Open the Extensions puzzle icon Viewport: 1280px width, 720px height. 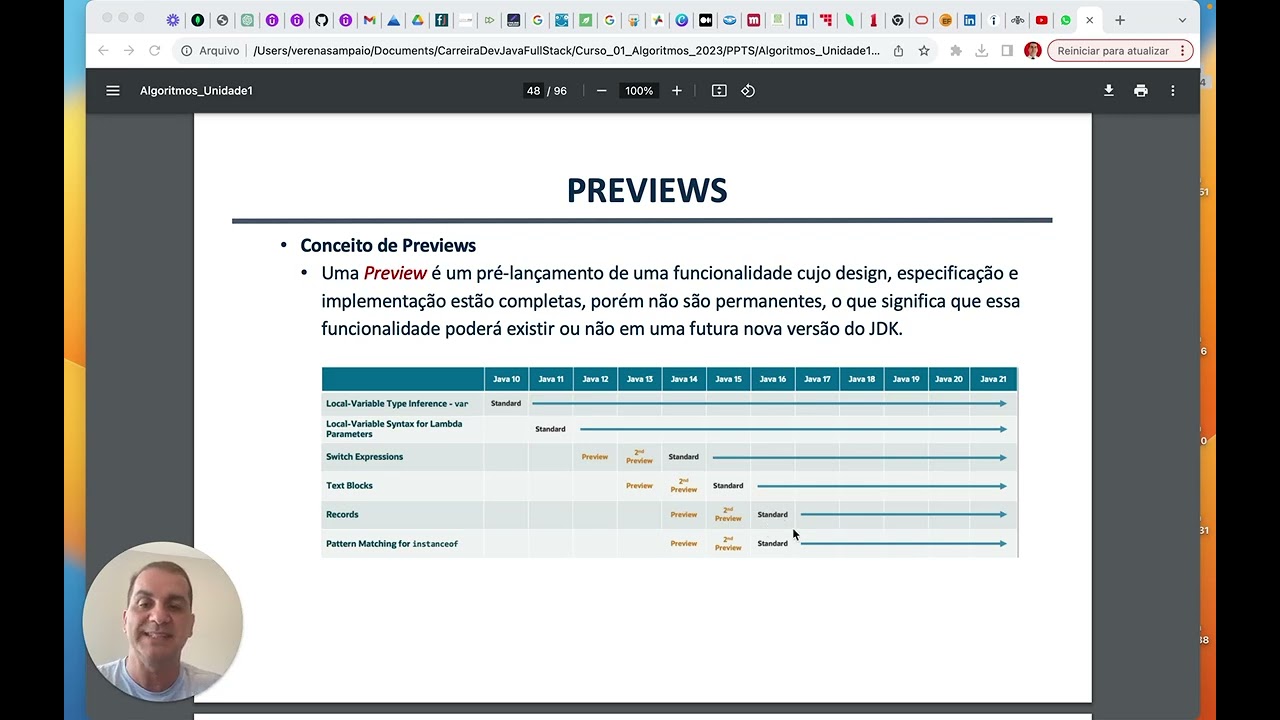[x=956, y=50]
